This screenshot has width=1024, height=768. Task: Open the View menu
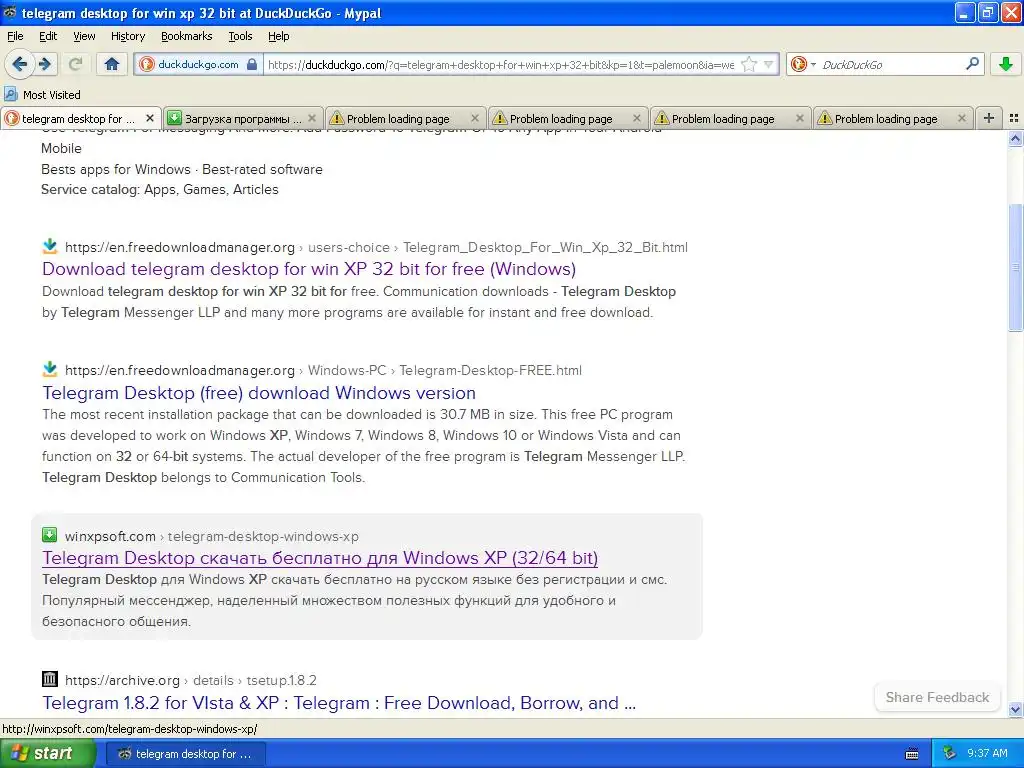tap(84, 36)
